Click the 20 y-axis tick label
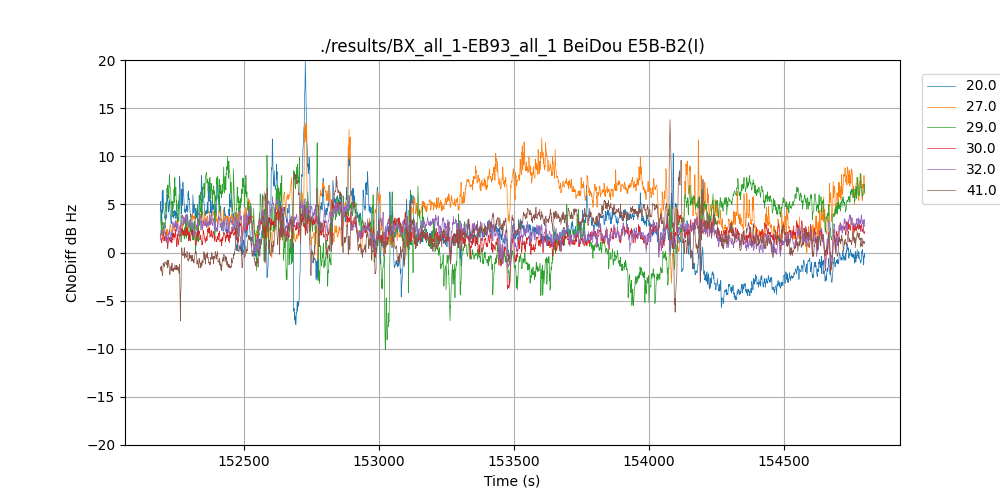Viewport: 1000px width, 500px height. coord(106,61)
